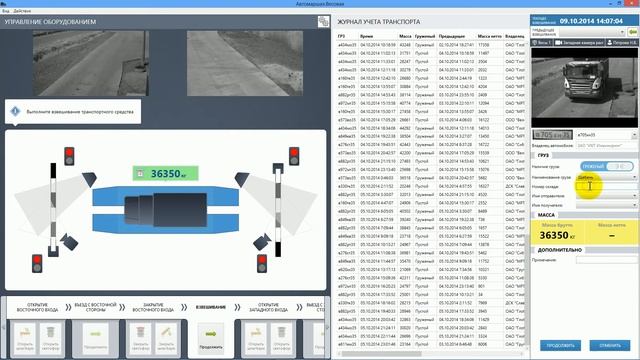Select the Въезд с восточной стороны step
This screenshot has width=640, height=360.
96,307
